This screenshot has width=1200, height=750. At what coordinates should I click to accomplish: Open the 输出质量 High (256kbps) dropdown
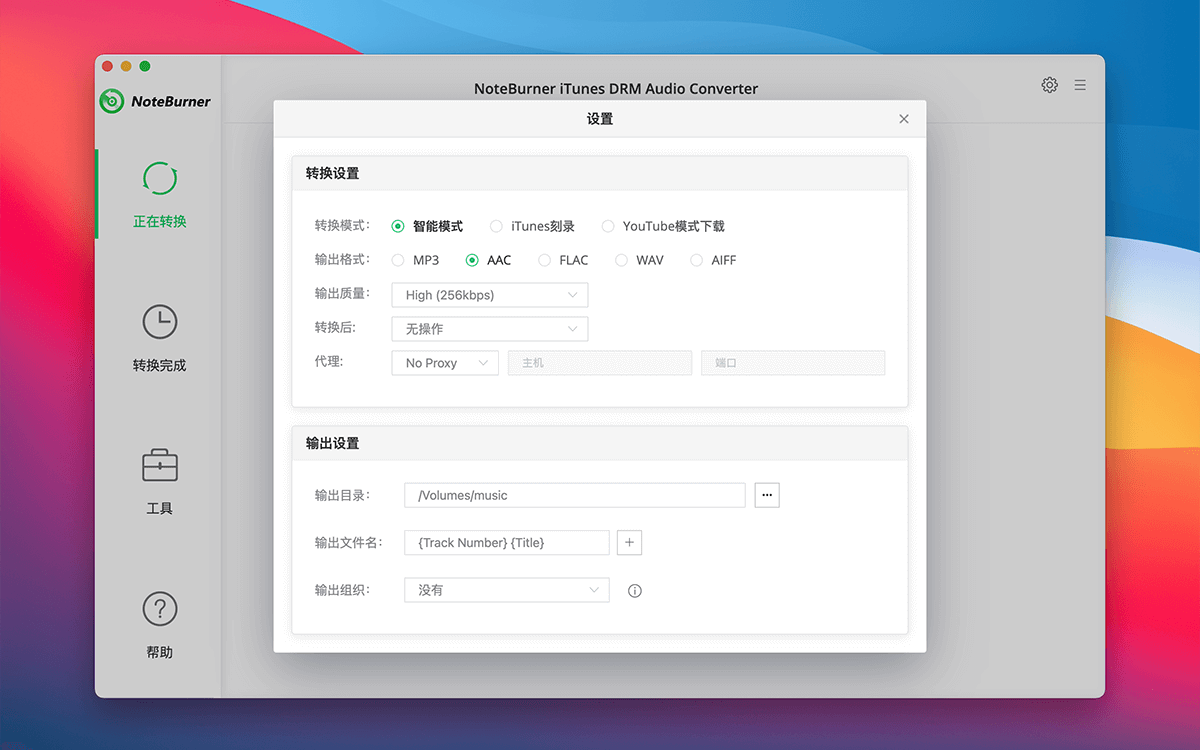pos(490,295)
